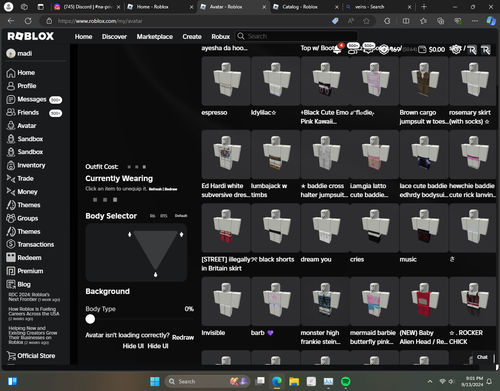Open the notifications bell with red badge
The height and width of the screenshot is (391, 500).
pyautogui.click(x=337, y=49)
